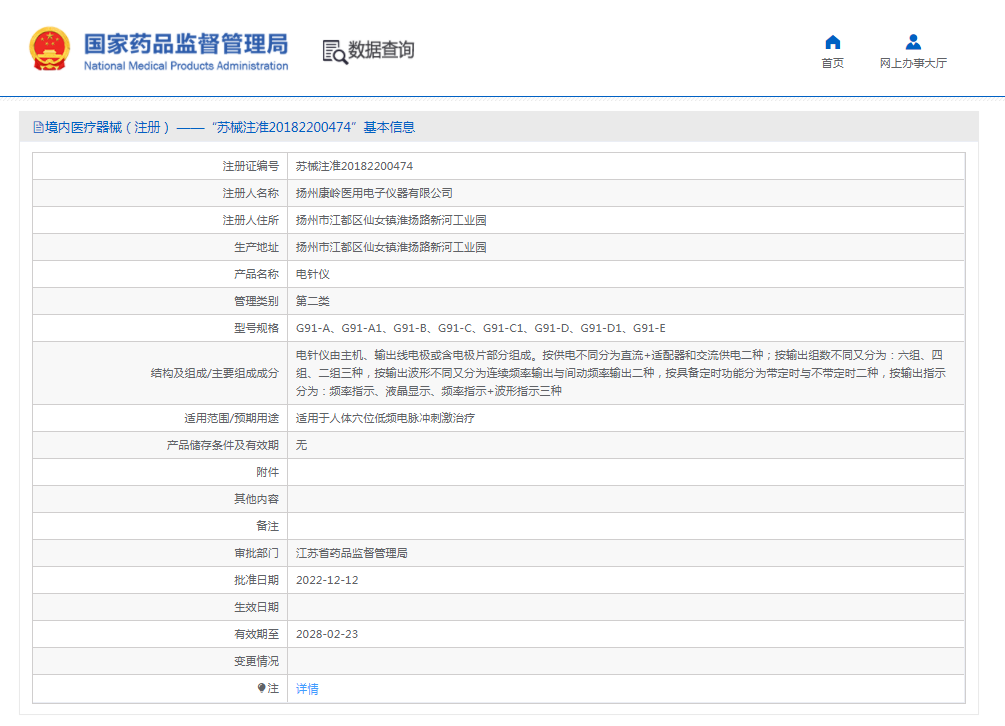Open 网上办事大厅 text link
This screenshot has width=1005, height=726.
tap(913, 63)
